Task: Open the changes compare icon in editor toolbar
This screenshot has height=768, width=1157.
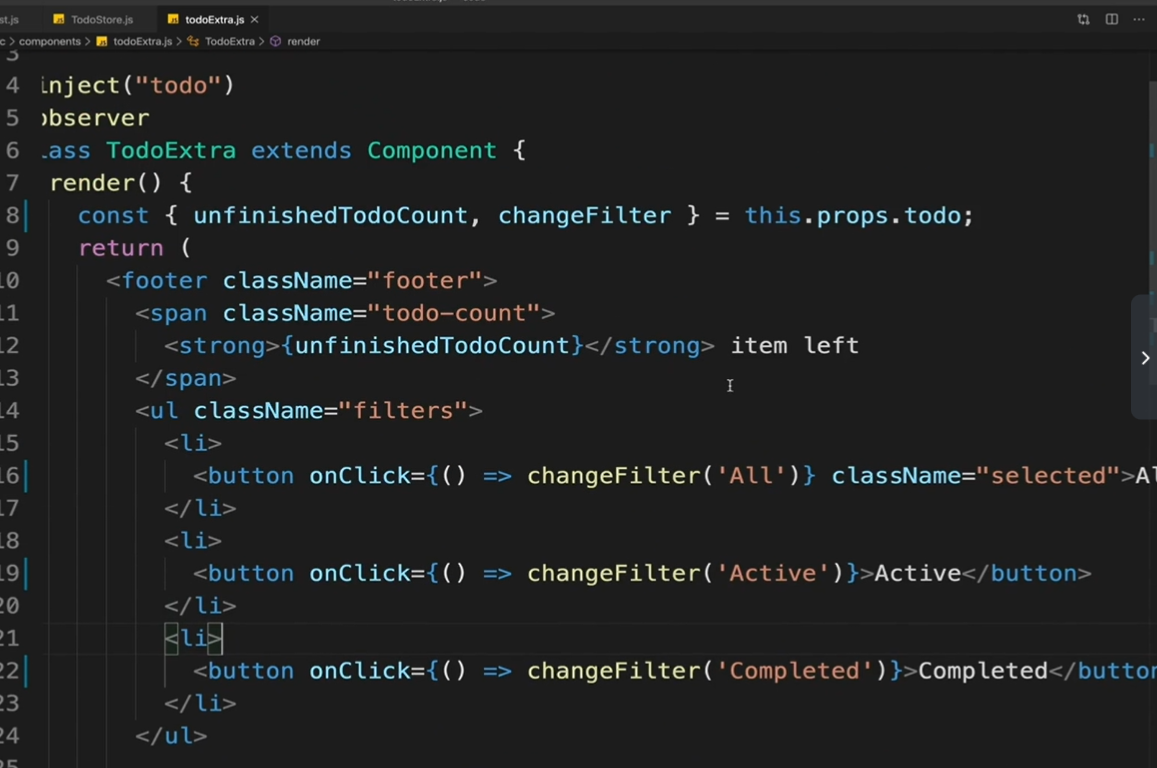Action: tap(1083, 19)
